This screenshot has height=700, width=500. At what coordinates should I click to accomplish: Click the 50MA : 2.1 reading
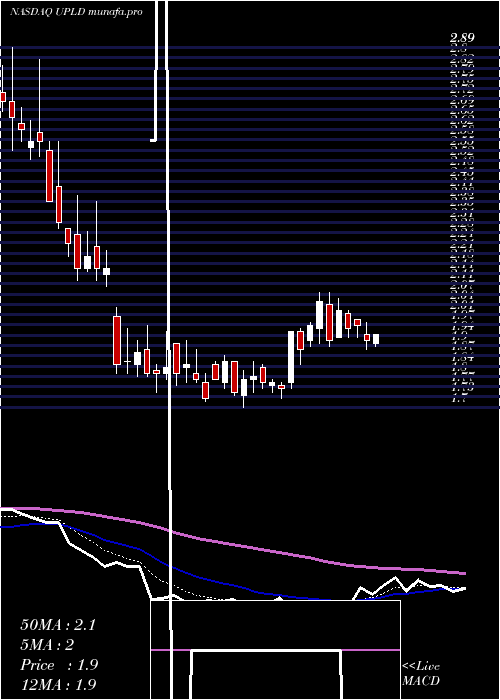[58, 625]
